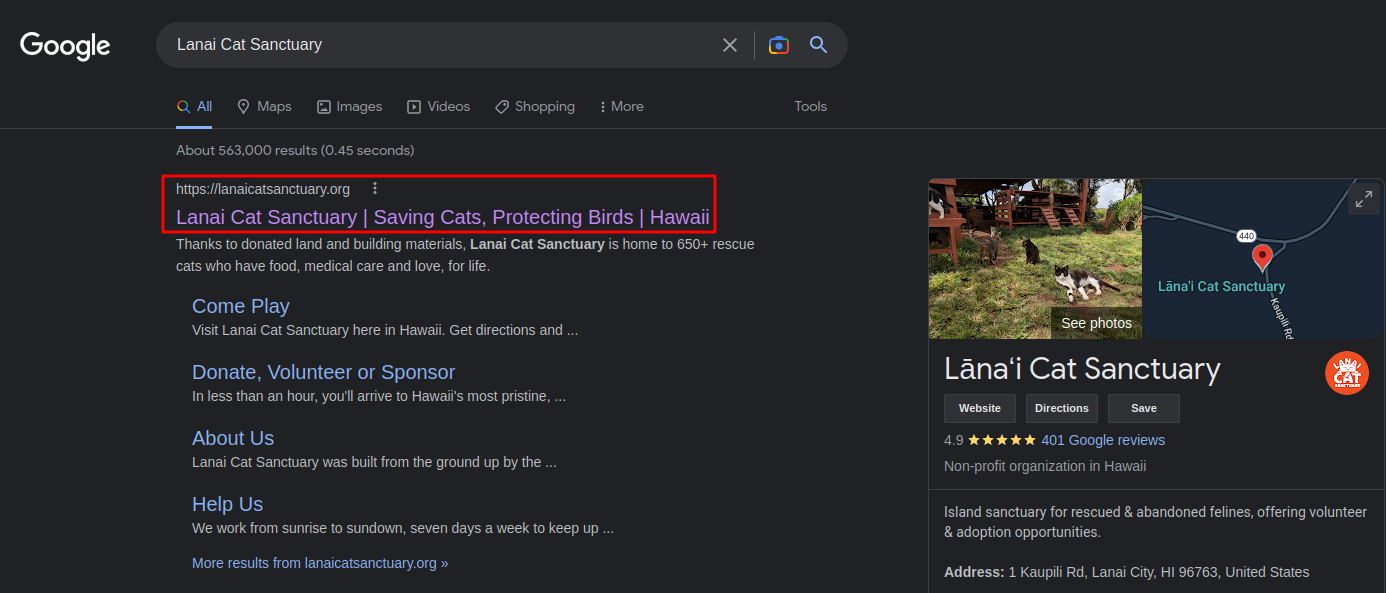Switch to the Videos tab
This screenshot has height=593, width=1386.
(x=438, y=107)
